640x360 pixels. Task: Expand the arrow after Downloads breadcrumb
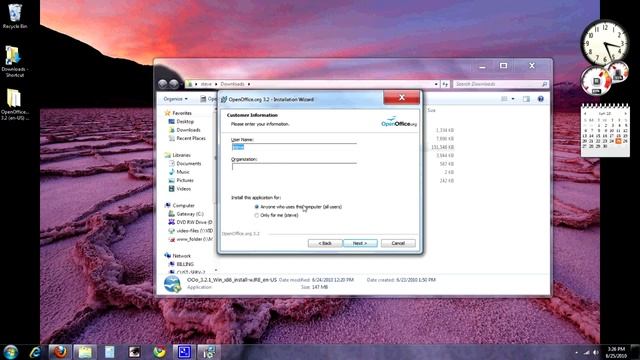(249, 84)
